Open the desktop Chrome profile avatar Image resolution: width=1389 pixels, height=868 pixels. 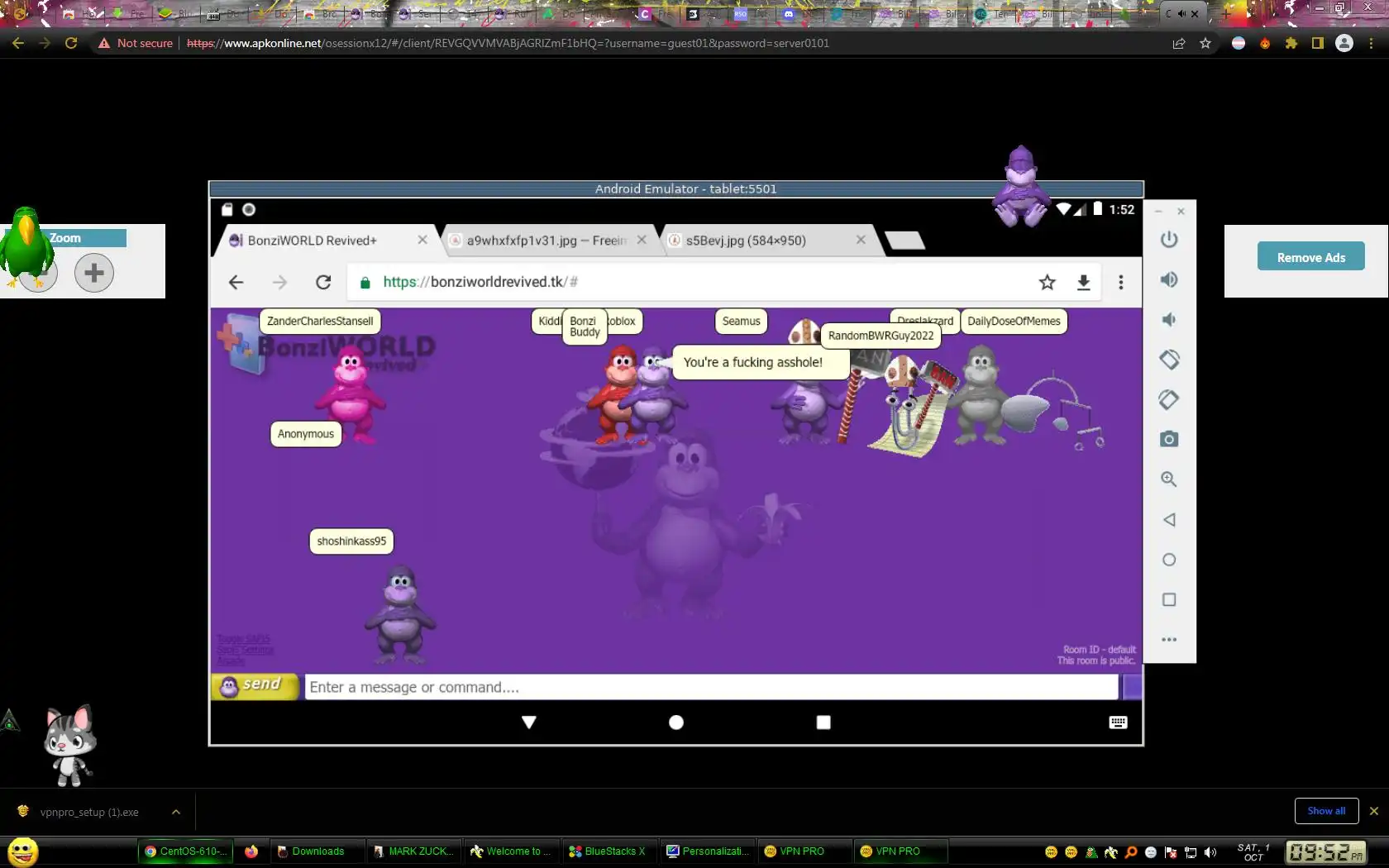pyautogui.click(x=1344, y=43)
